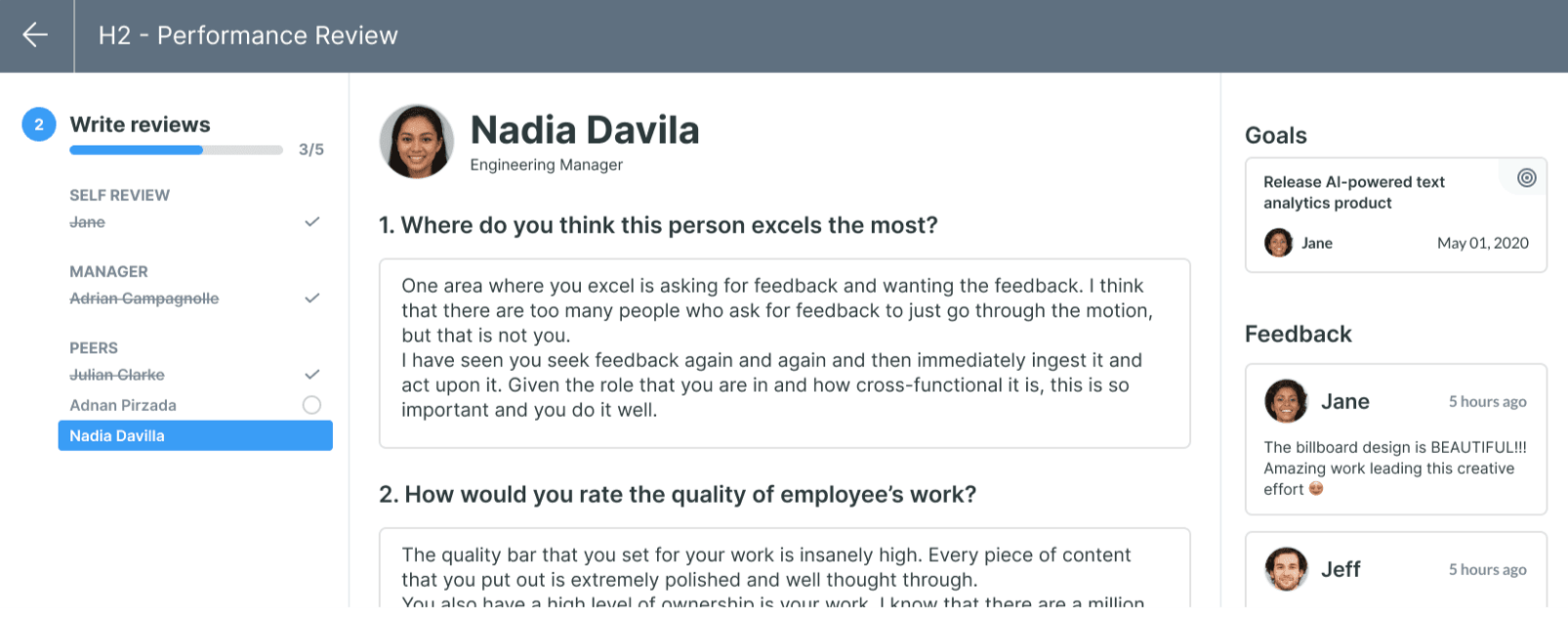Open Julian Clarke's completed review
Screen dimensions: 1568x619
click(x=117, y=375)
